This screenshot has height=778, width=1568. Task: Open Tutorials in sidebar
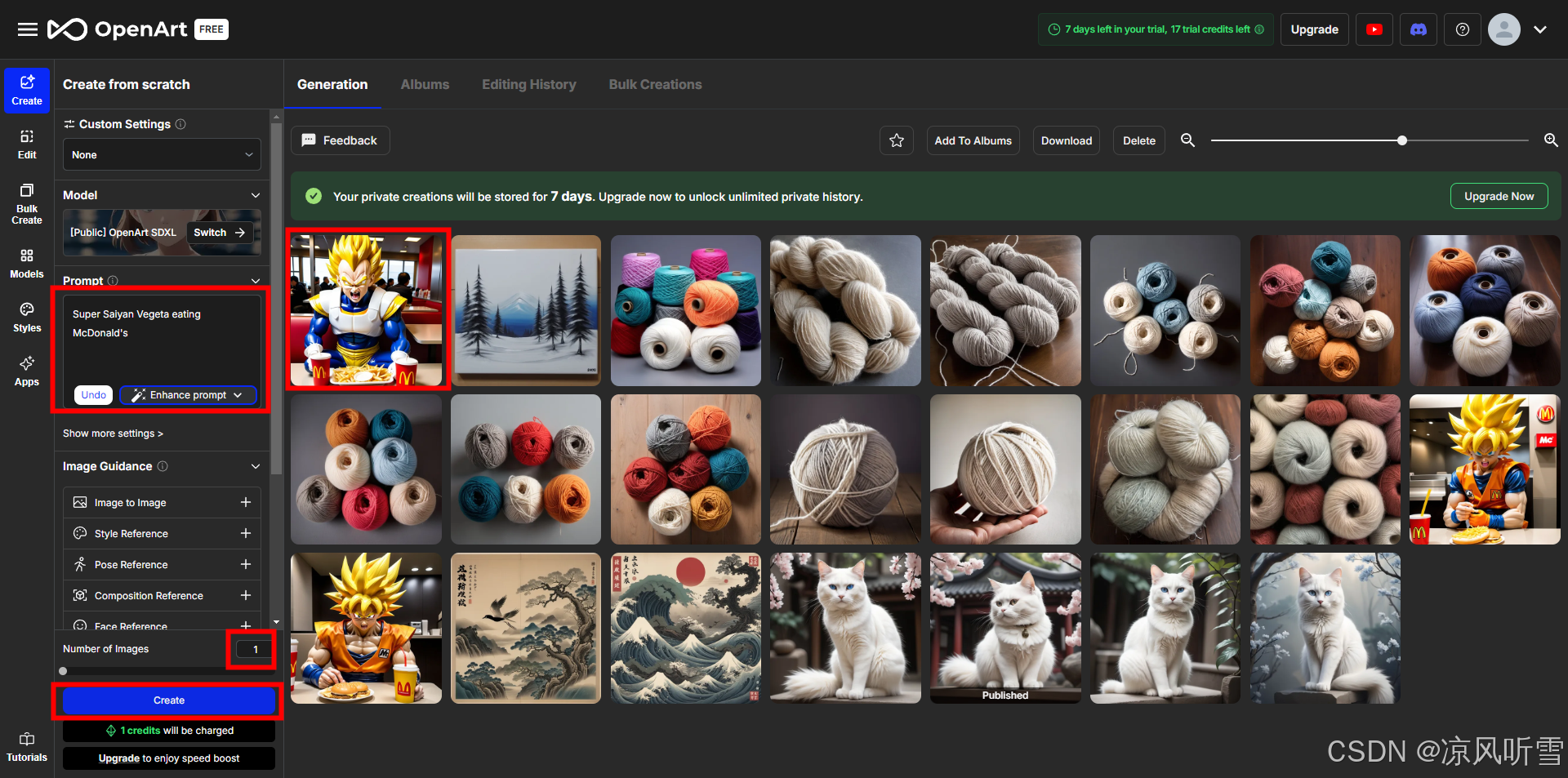27,748
